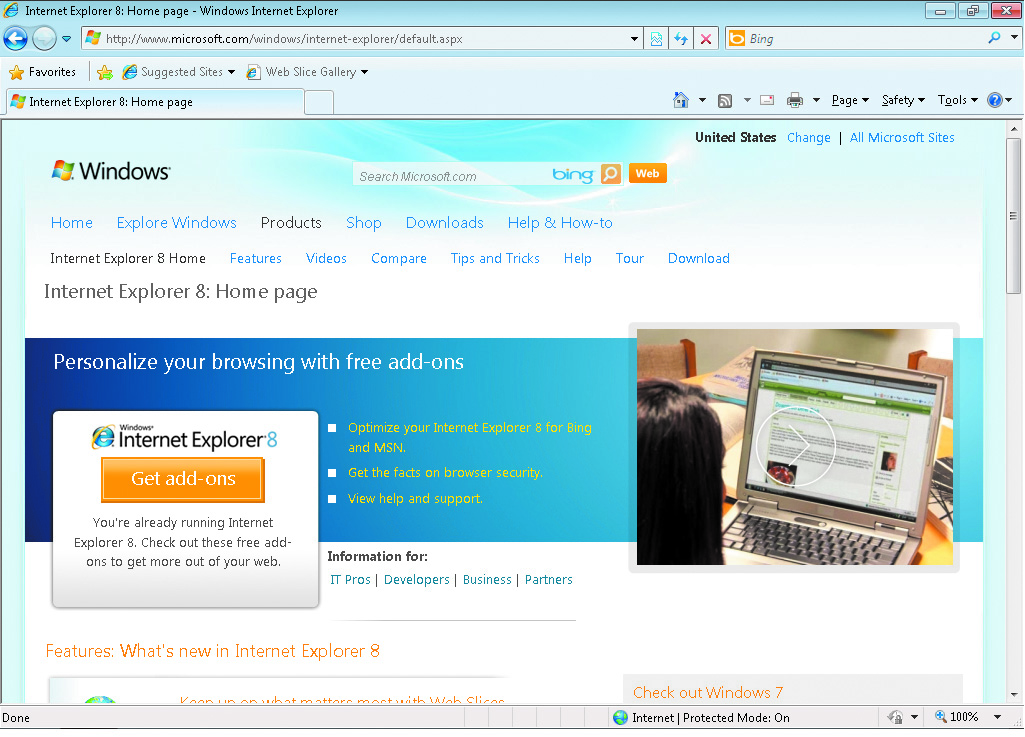This screenshot has height=737, width=1025.
Task: Click the orange Bing search button on page
Action: [x=611, y=174]
